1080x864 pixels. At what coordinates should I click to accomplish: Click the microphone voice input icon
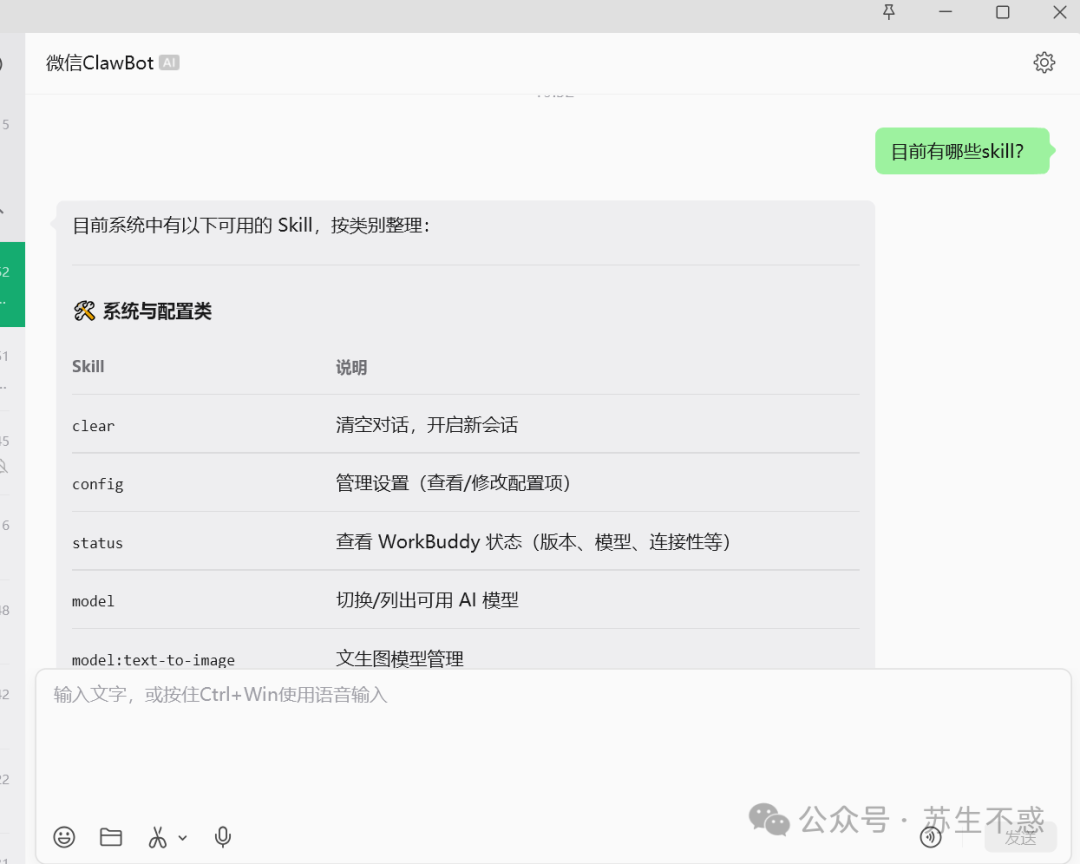coord(222,836)
